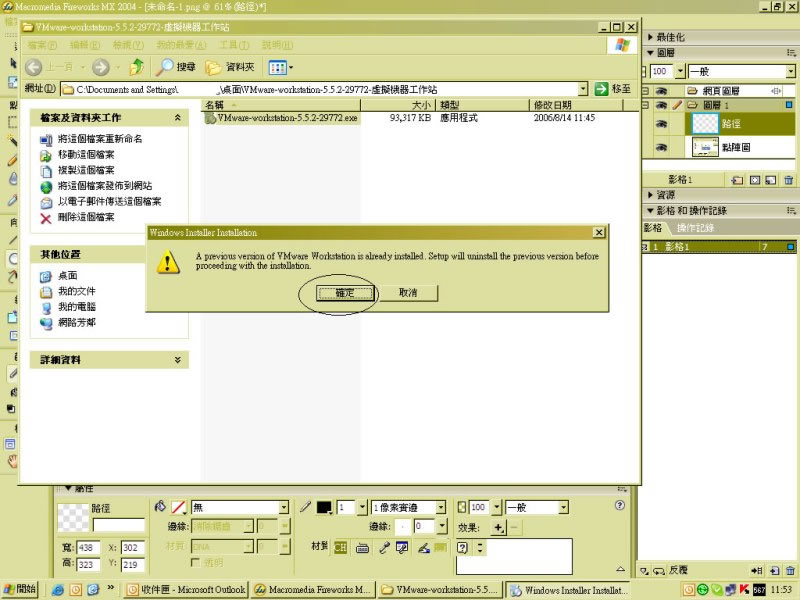
Task: Expand the 最佳化 panel in Fireworks
Action: [x=651, y=37]
